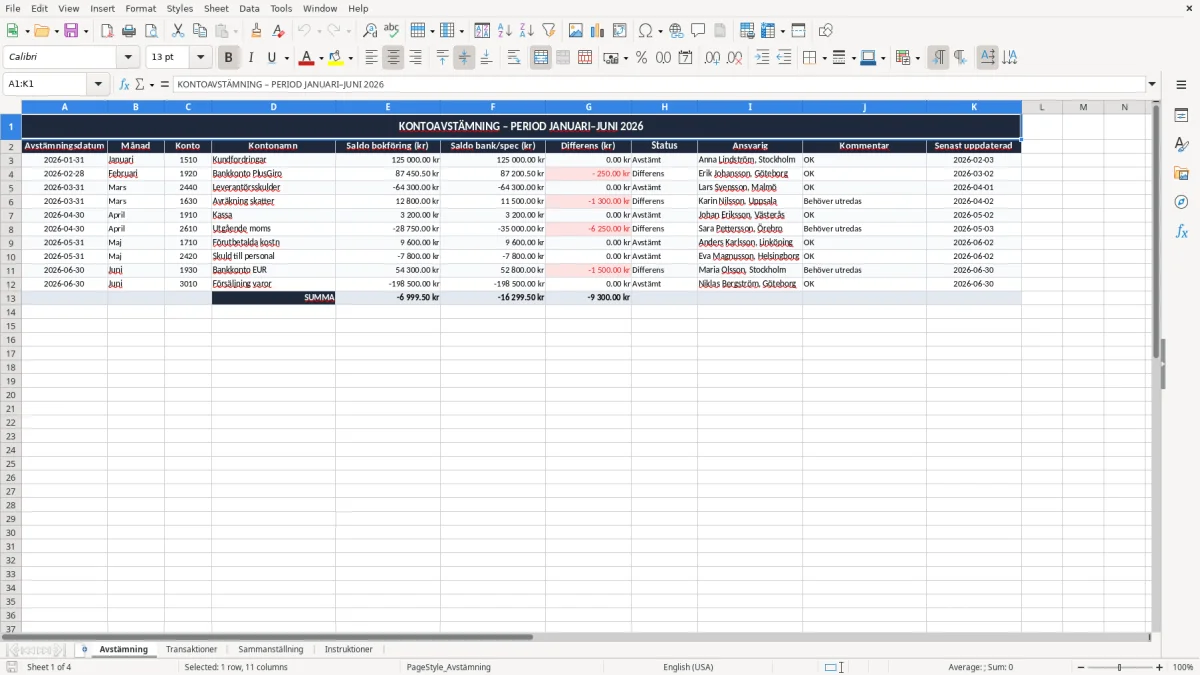The height and width of the screenshot is (675, 1200).
Task: Open the sidebar Navigator compass icon
Action: click(1181, 202)
